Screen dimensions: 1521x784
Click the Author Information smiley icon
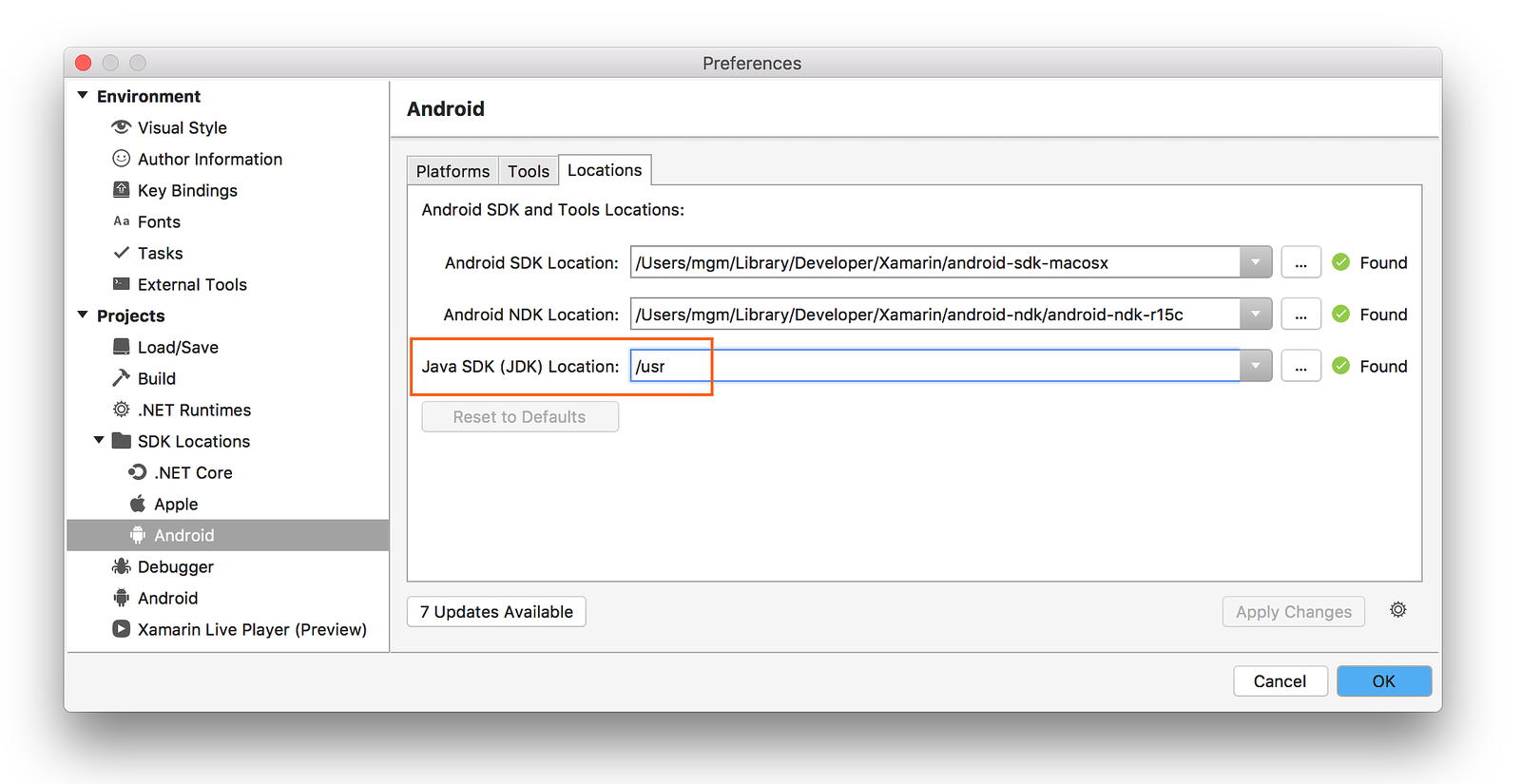coord(121,158)
